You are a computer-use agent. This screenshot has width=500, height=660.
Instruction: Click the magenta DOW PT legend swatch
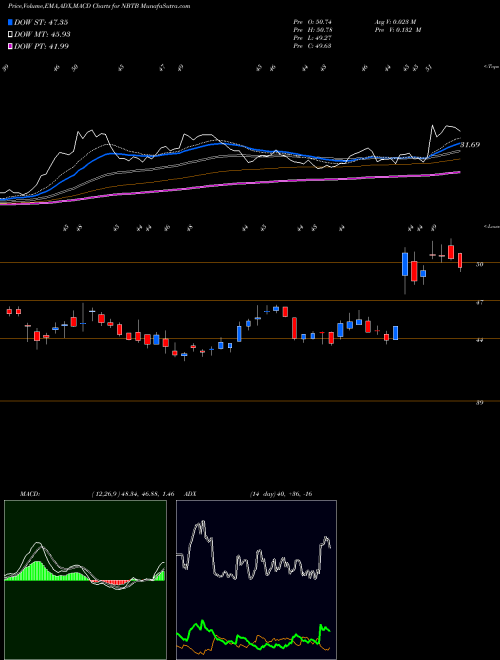tap(11, 46)
